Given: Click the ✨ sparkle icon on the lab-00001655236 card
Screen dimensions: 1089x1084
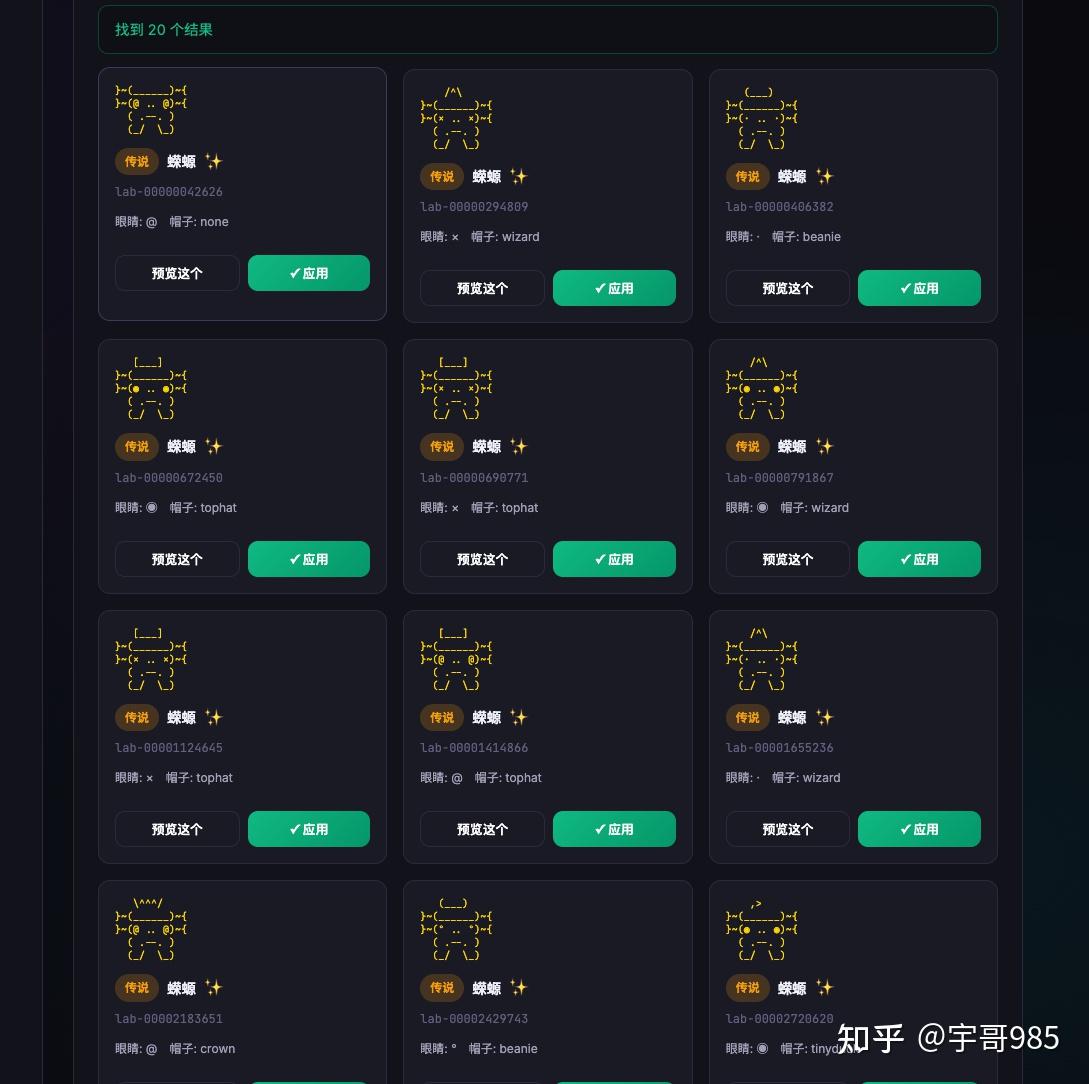Looking at the screenshot, I should 824,717.
